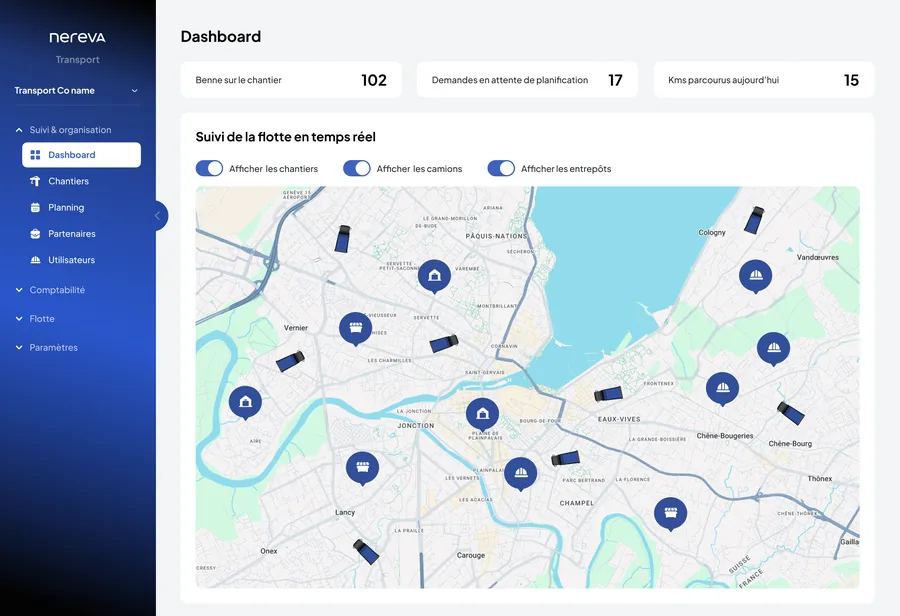Click the Dashboard page heading
900x616 pixels.
tap(221, 37)
